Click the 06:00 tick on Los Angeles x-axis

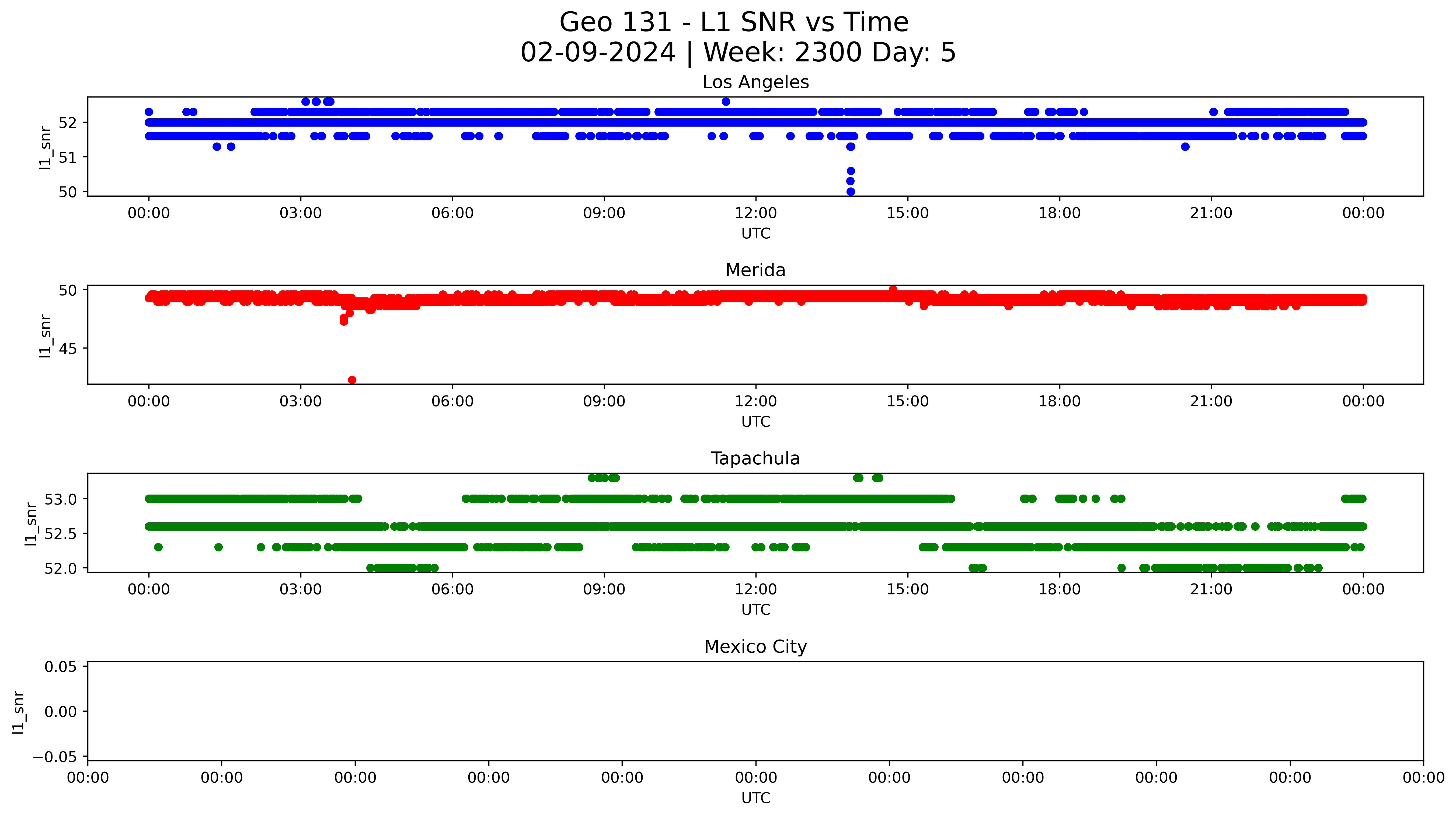452,213
